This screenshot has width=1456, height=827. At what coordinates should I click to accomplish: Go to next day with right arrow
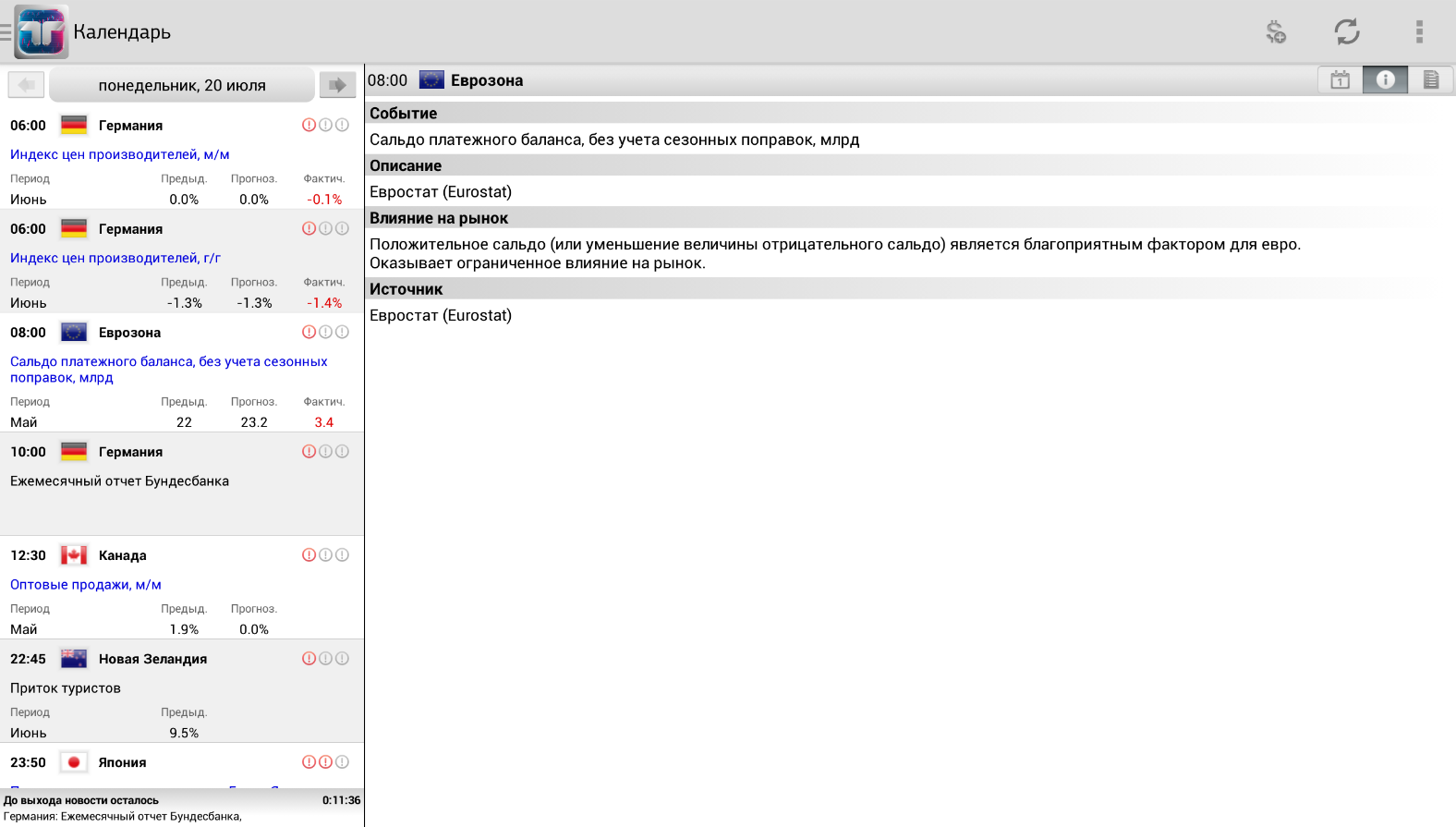pos(337,85)
